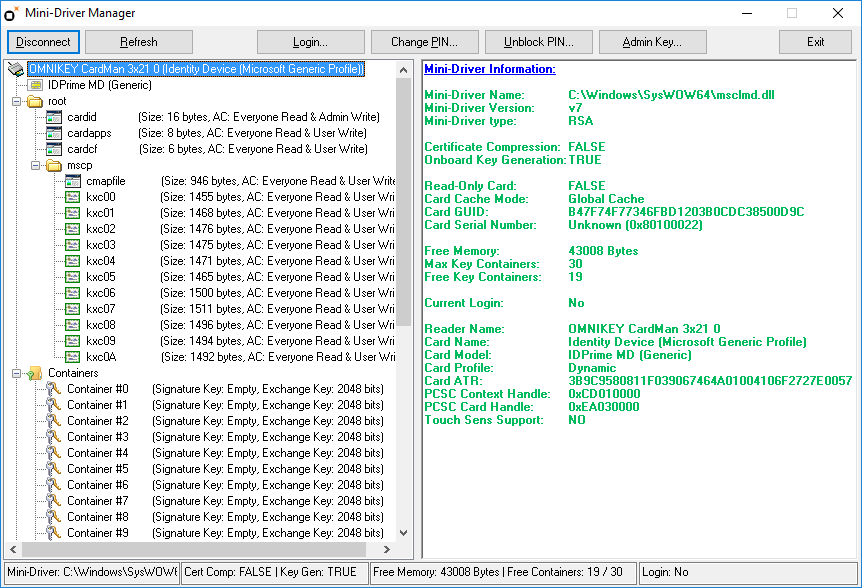Click the Container #4 keys icon

point(54,453)
